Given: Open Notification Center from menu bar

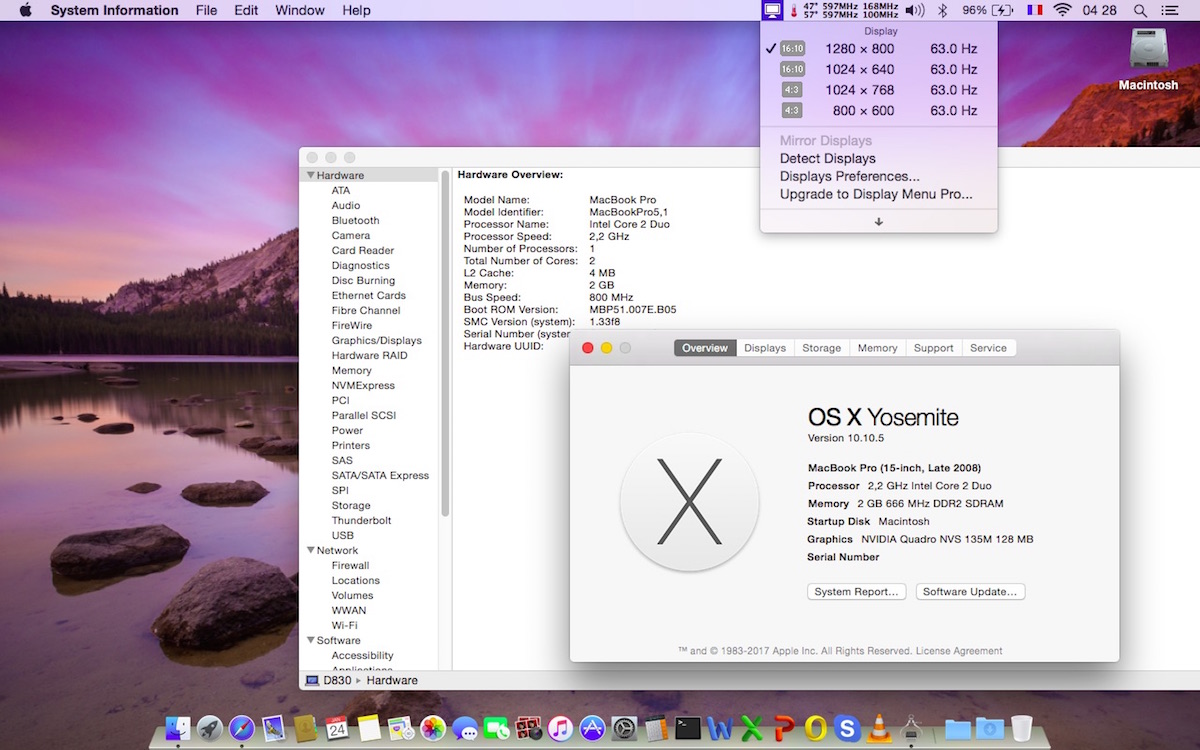Looking at the screenshot, I should click(x=1170, y=11).
